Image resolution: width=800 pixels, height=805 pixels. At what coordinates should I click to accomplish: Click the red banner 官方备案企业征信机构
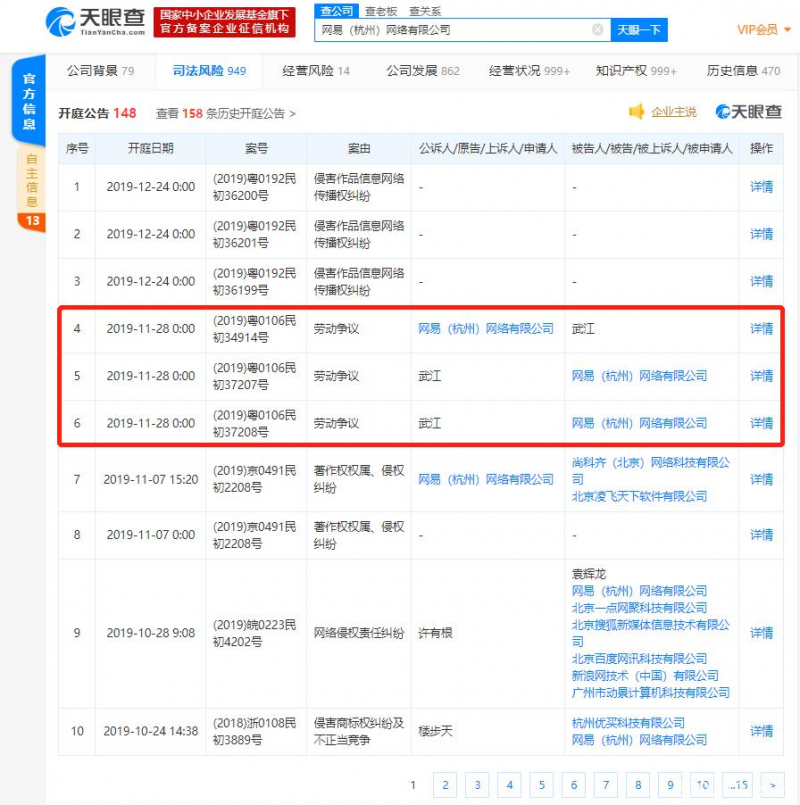[x=224, y=22]
